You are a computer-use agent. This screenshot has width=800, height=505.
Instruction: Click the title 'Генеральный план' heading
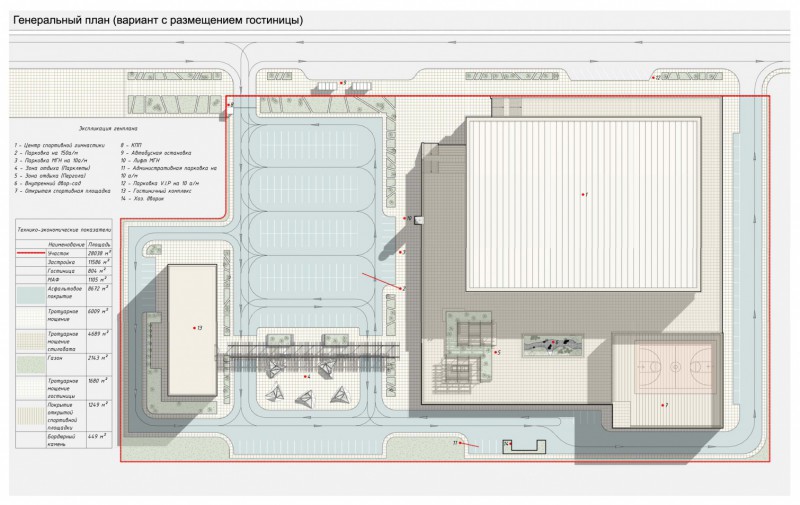[x=62, y=20]
